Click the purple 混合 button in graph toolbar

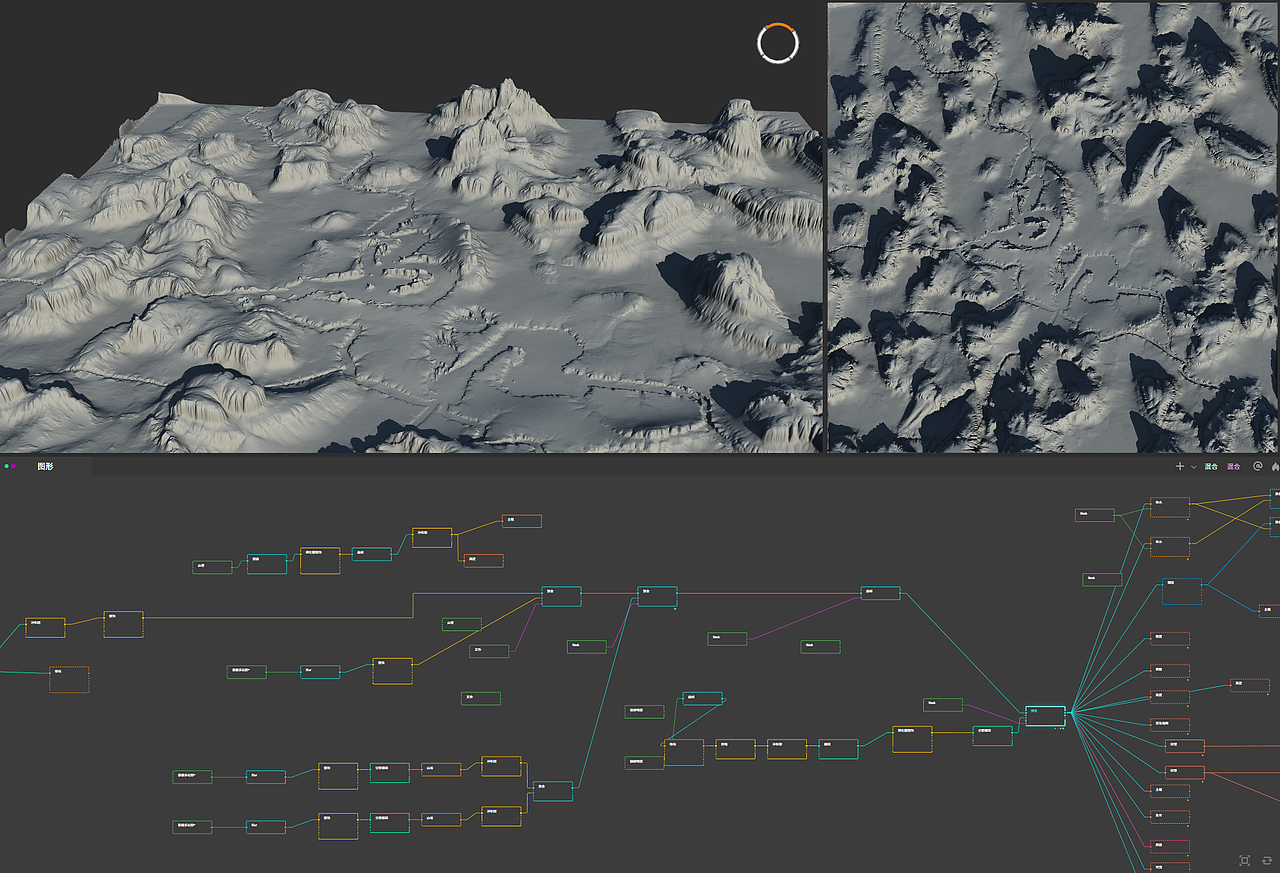click(x=1233, y=467)
